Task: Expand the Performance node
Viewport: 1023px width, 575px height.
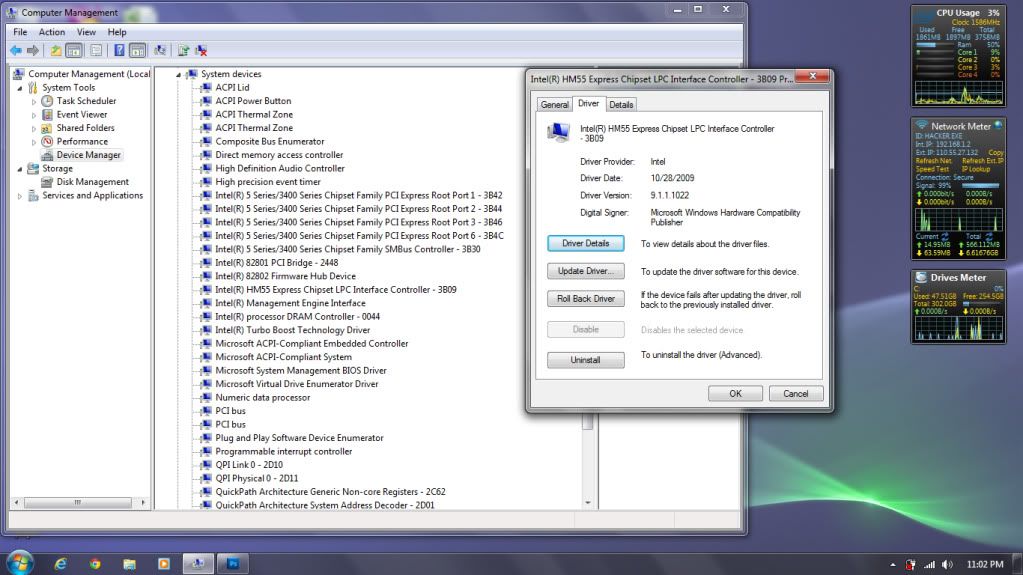Action: pyautogui.click(x=34, y=142)
